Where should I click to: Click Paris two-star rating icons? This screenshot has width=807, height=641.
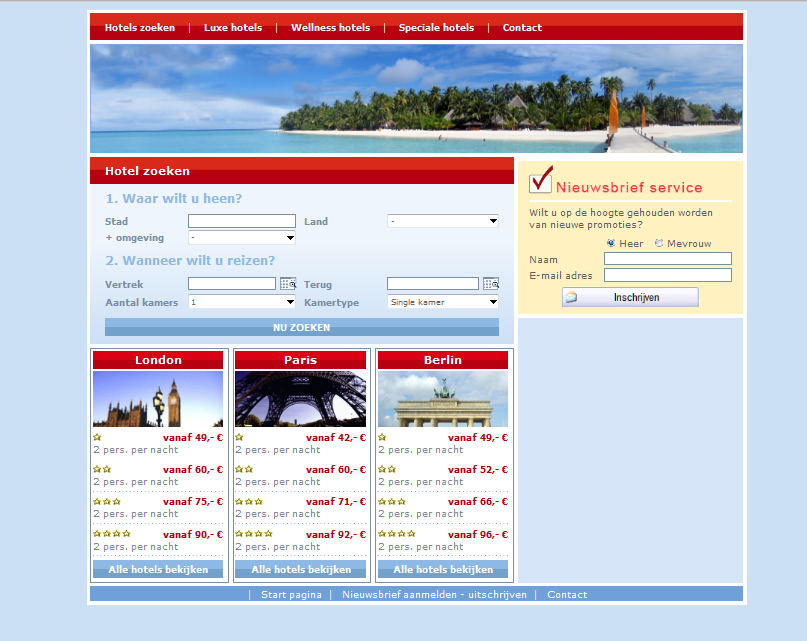pos(244,470)
